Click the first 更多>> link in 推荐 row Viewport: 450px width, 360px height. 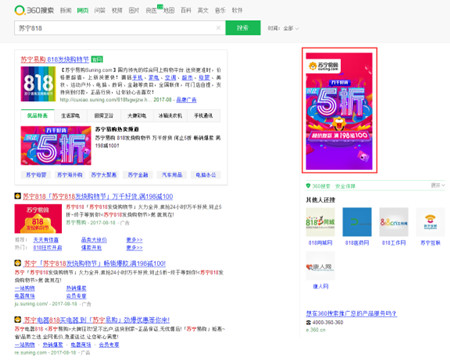[134, 240]
